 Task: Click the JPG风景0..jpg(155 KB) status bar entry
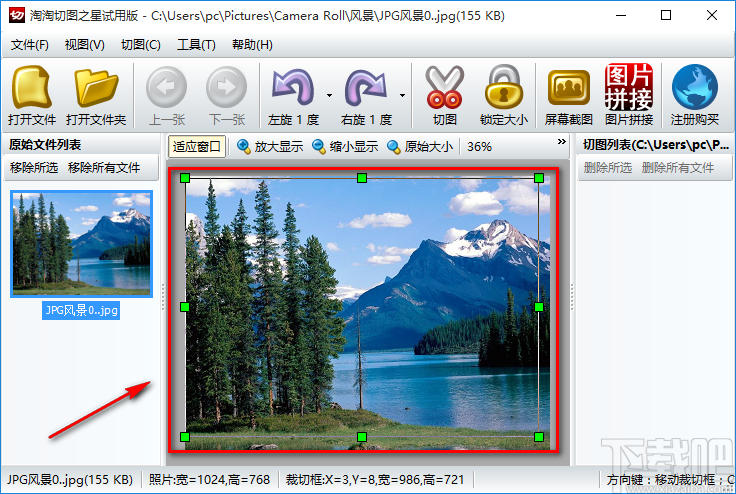click(69, 479)
